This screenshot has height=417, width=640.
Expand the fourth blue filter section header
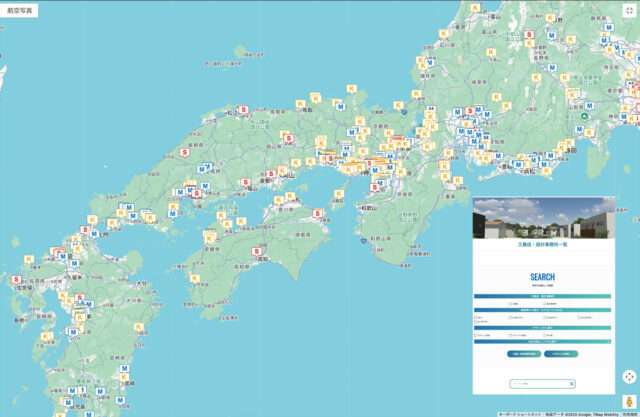[543, 342]
